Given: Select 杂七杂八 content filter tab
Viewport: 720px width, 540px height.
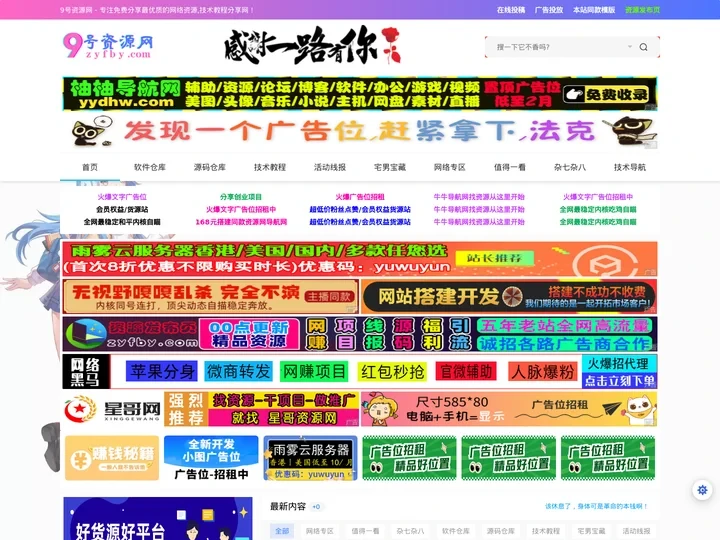Looking at the screenshot, I should pos(411,531).
